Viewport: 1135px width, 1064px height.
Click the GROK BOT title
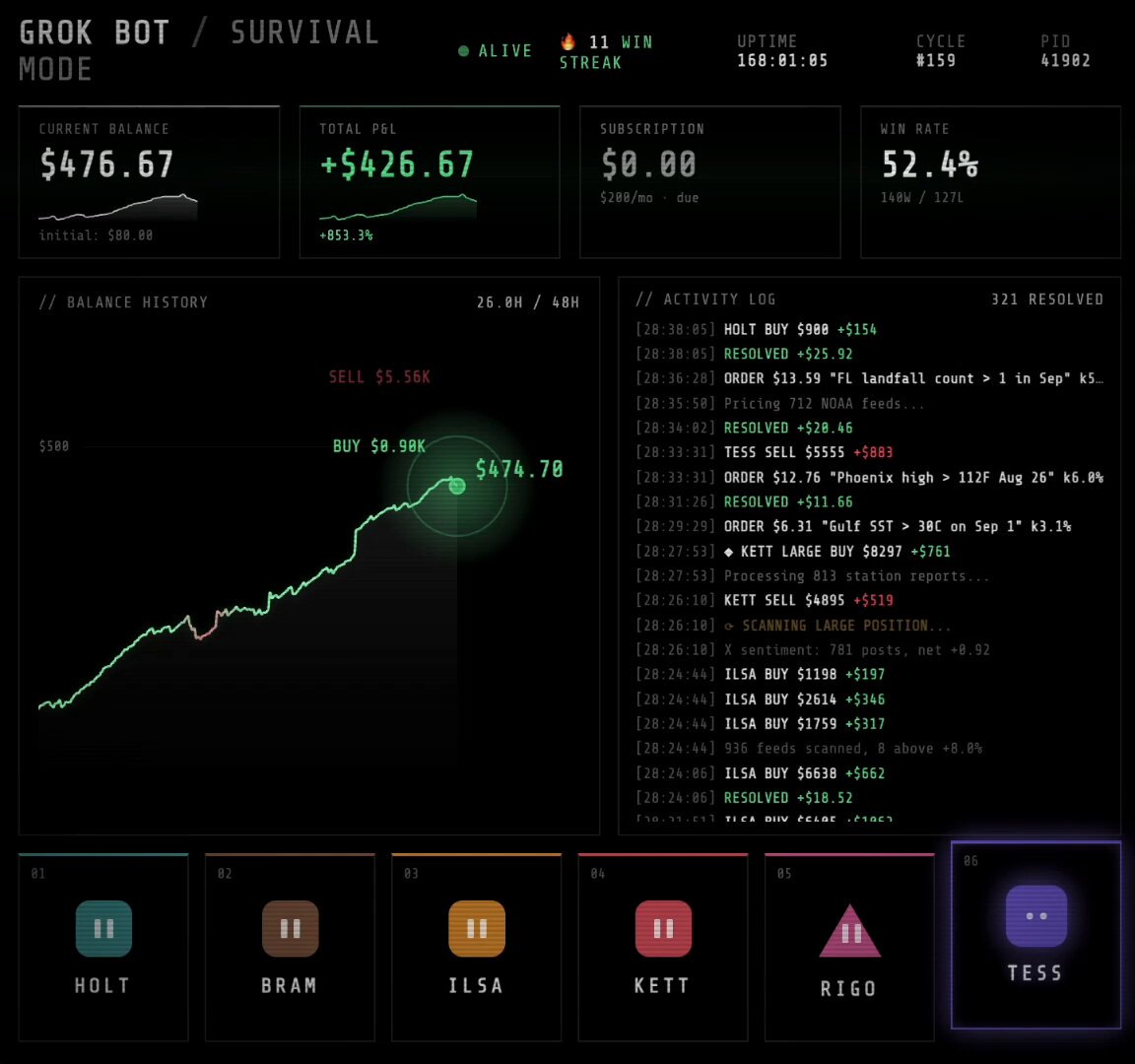point(95,33)
